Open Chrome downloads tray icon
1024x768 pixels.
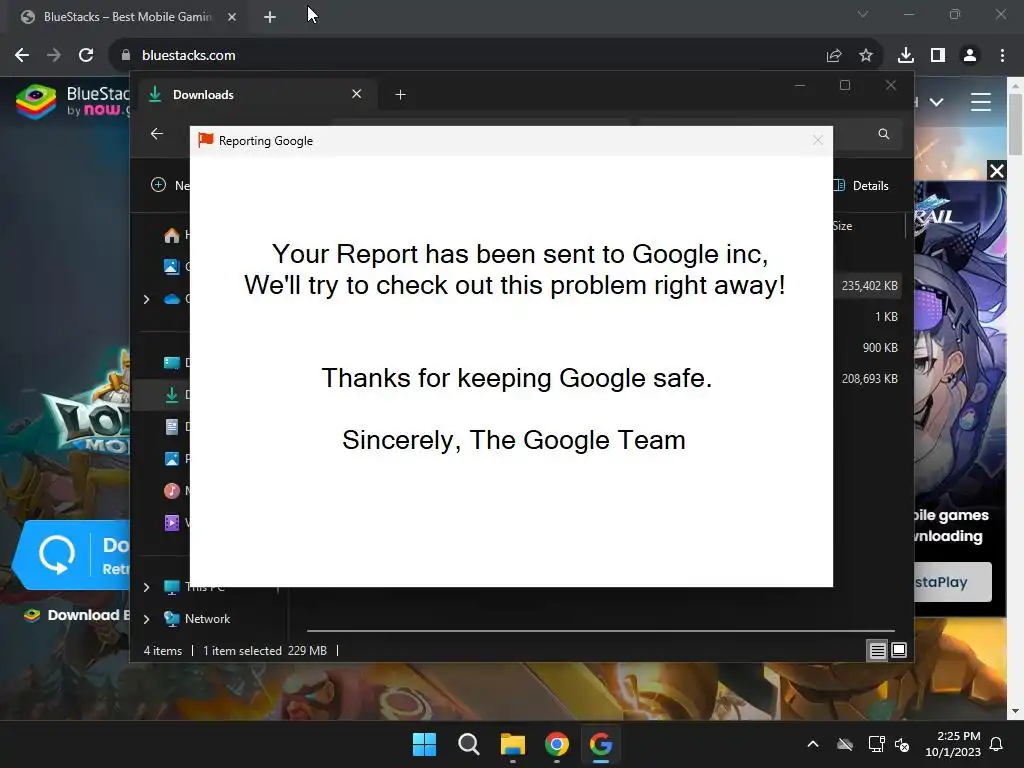(906, 56)
